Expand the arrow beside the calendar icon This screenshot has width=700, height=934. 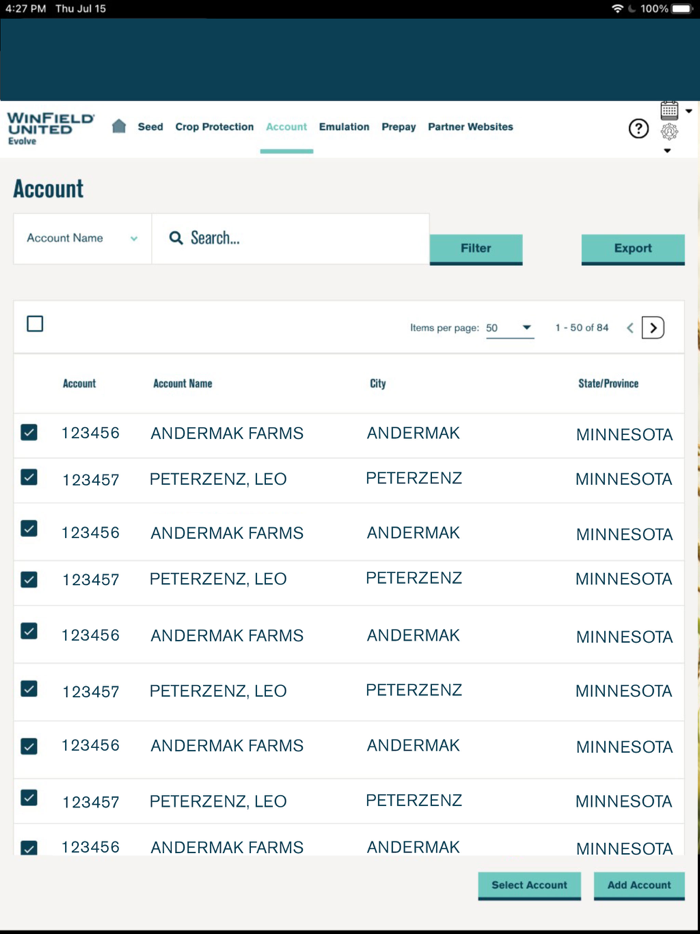click(x=689, y=111)
